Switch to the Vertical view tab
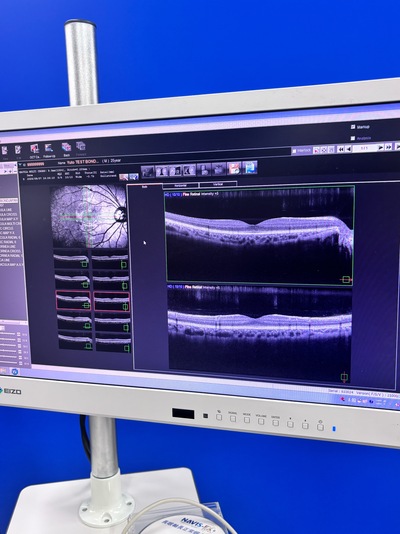400x534 pixels. pyautogui.click(x=218, y=184)
